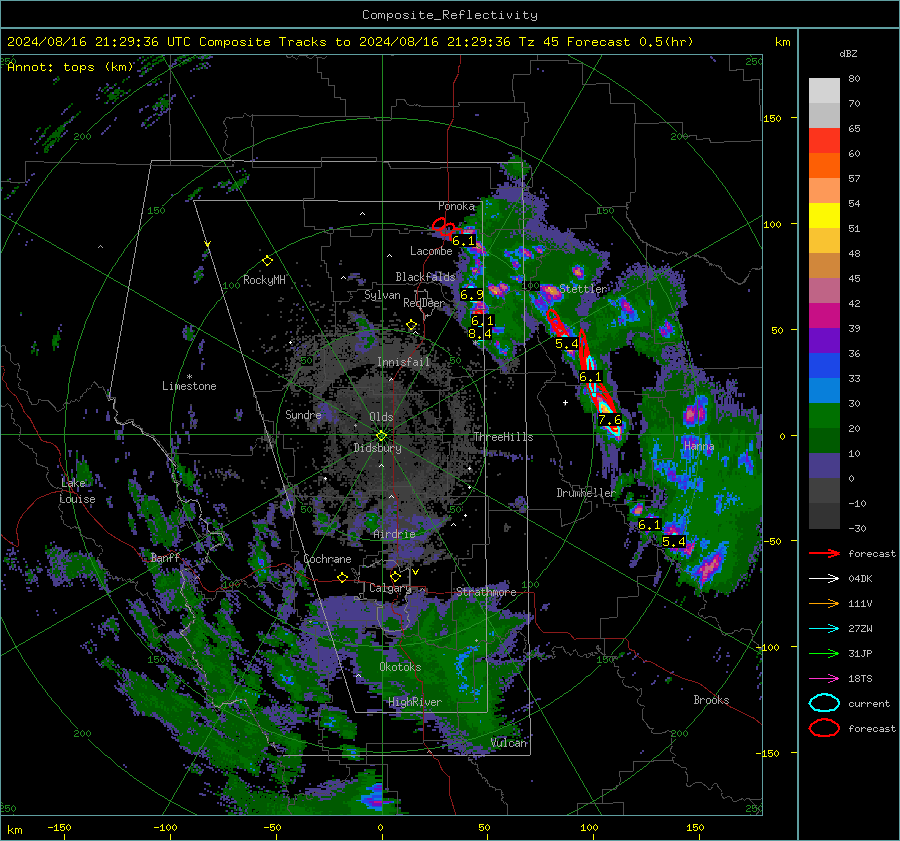
Task: Click the green swatch between 30 and 20 dBZ
Action: 824,416
